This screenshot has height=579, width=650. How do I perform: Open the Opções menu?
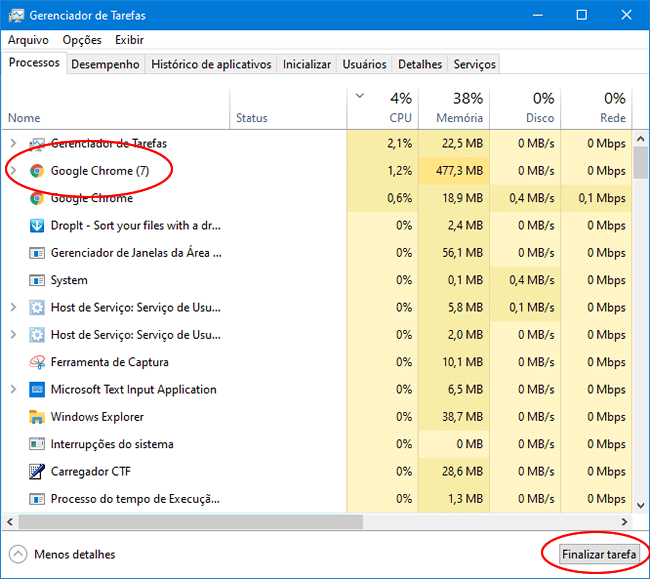pyautogui.click(x=82, y=40)
